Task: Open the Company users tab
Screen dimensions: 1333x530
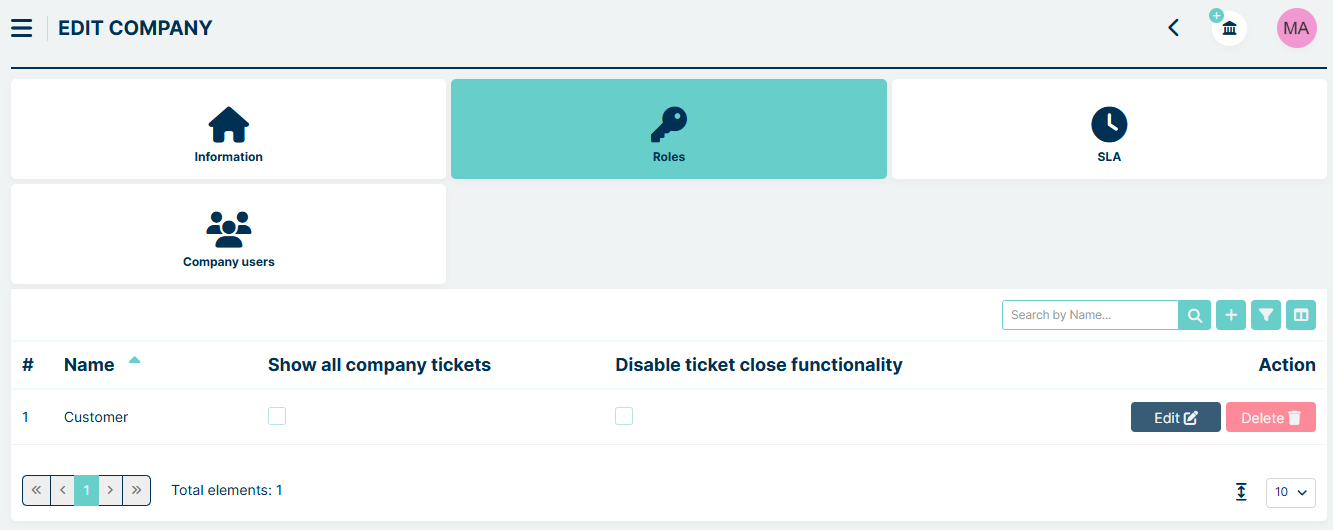Action: click(228, 235)
